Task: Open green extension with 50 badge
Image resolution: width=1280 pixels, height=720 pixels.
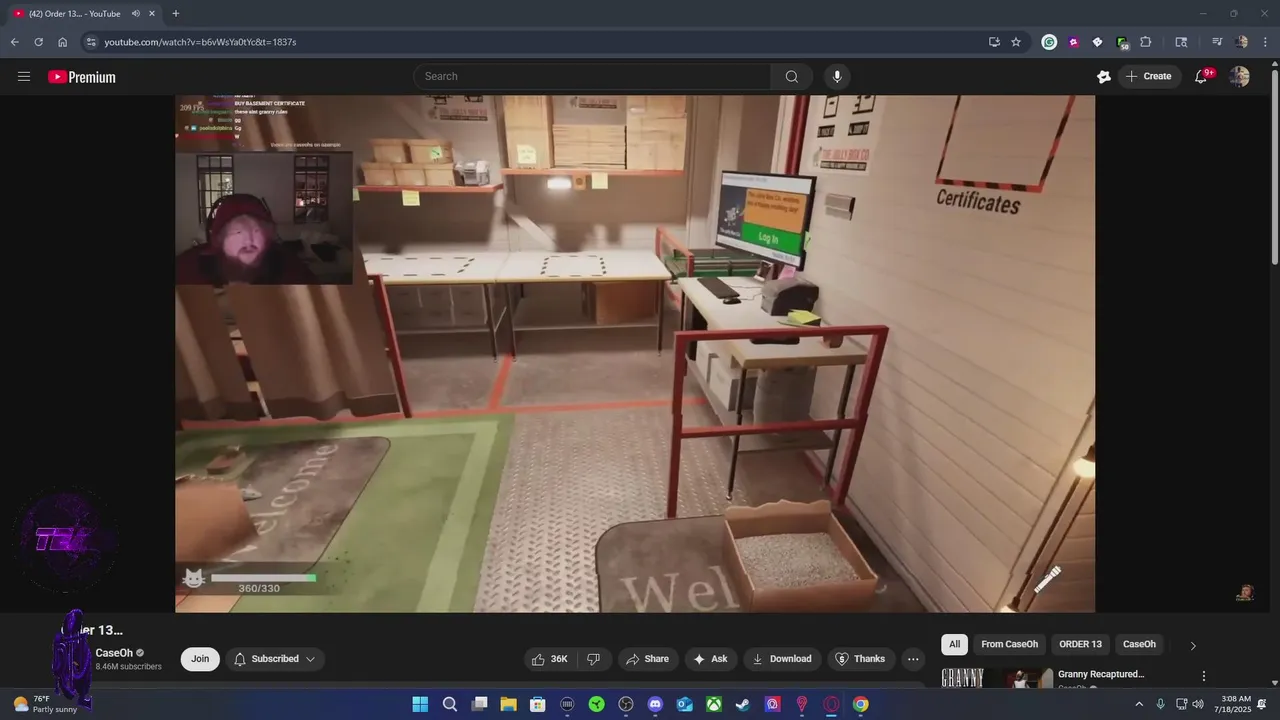Action: 1122,42
